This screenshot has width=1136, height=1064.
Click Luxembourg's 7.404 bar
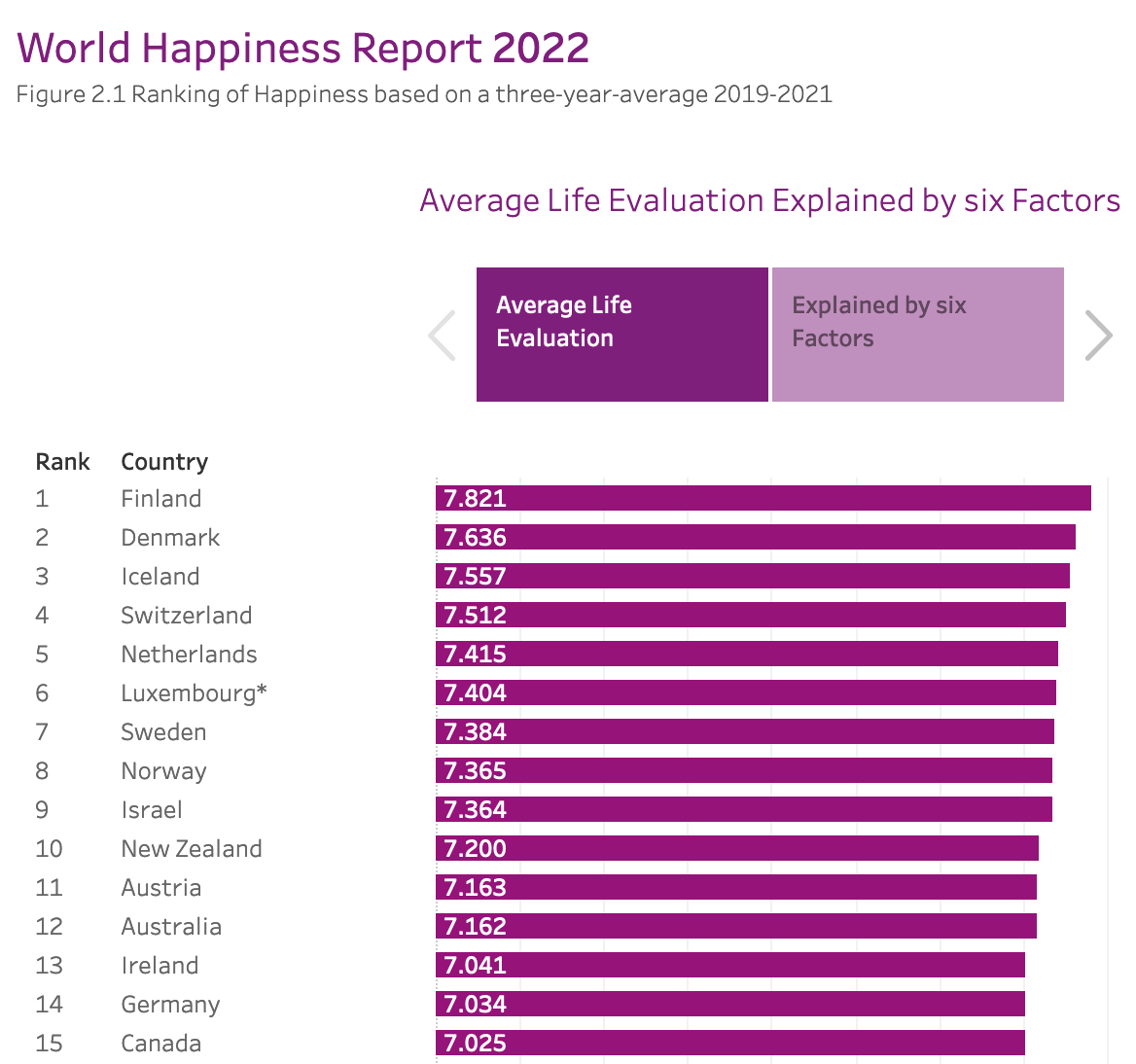coord(746,693)
